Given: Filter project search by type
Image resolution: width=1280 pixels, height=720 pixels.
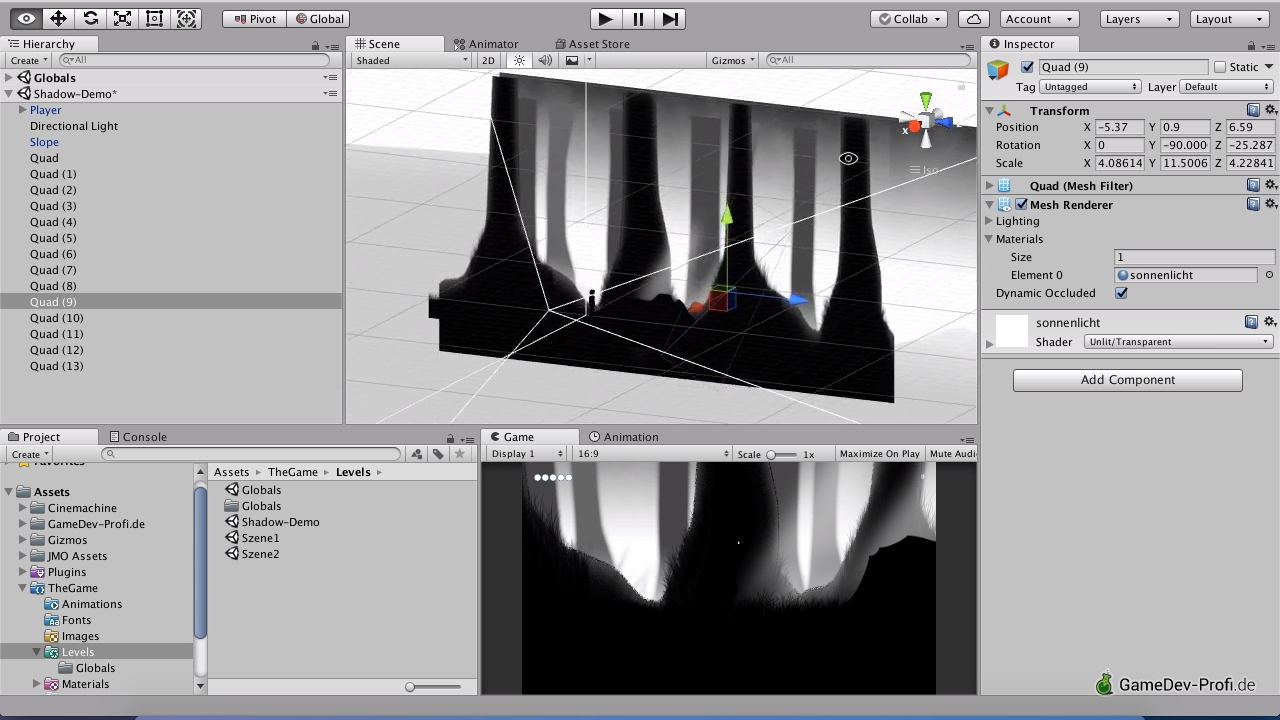Looking at the screenshot, I should [417, 454].
